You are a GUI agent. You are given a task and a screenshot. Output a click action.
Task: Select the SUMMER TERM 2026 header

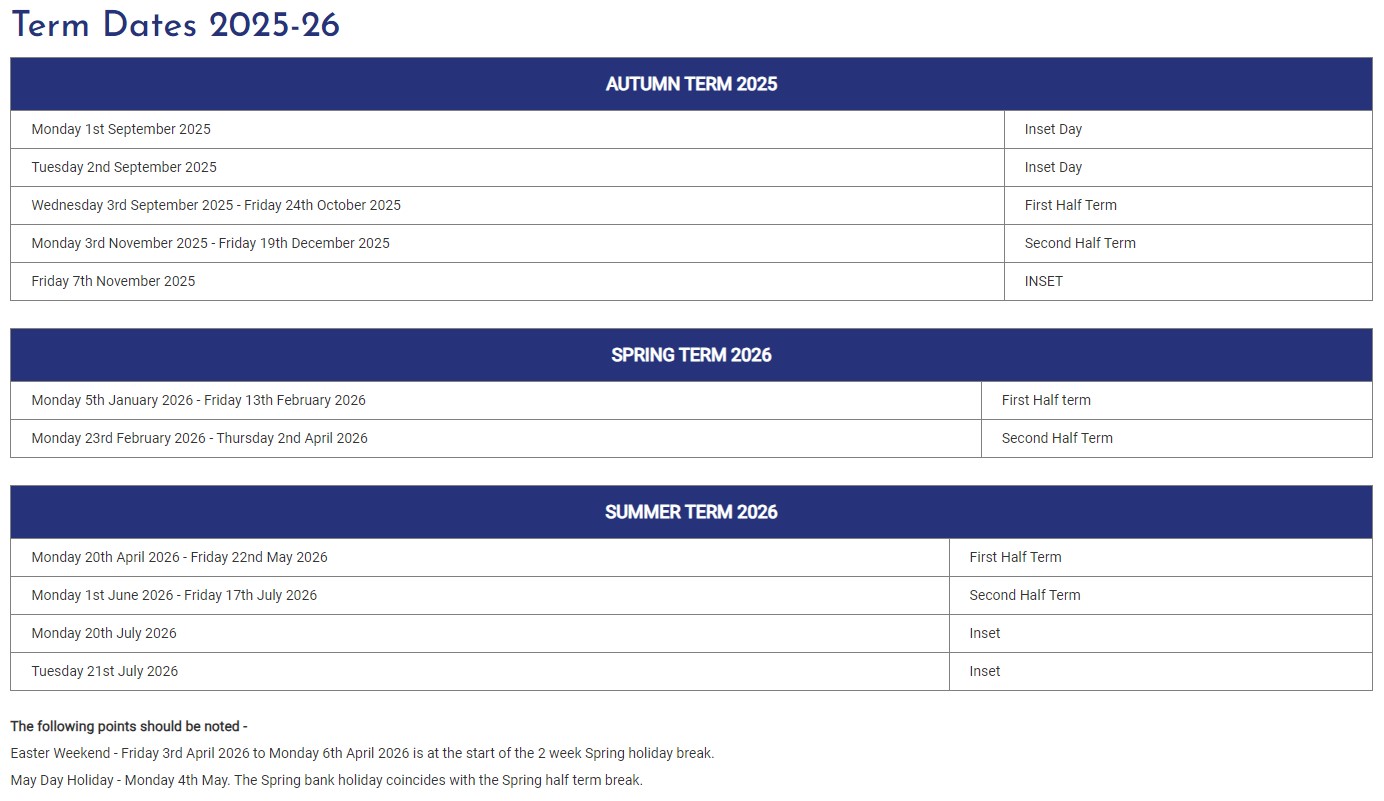(691, 512)
